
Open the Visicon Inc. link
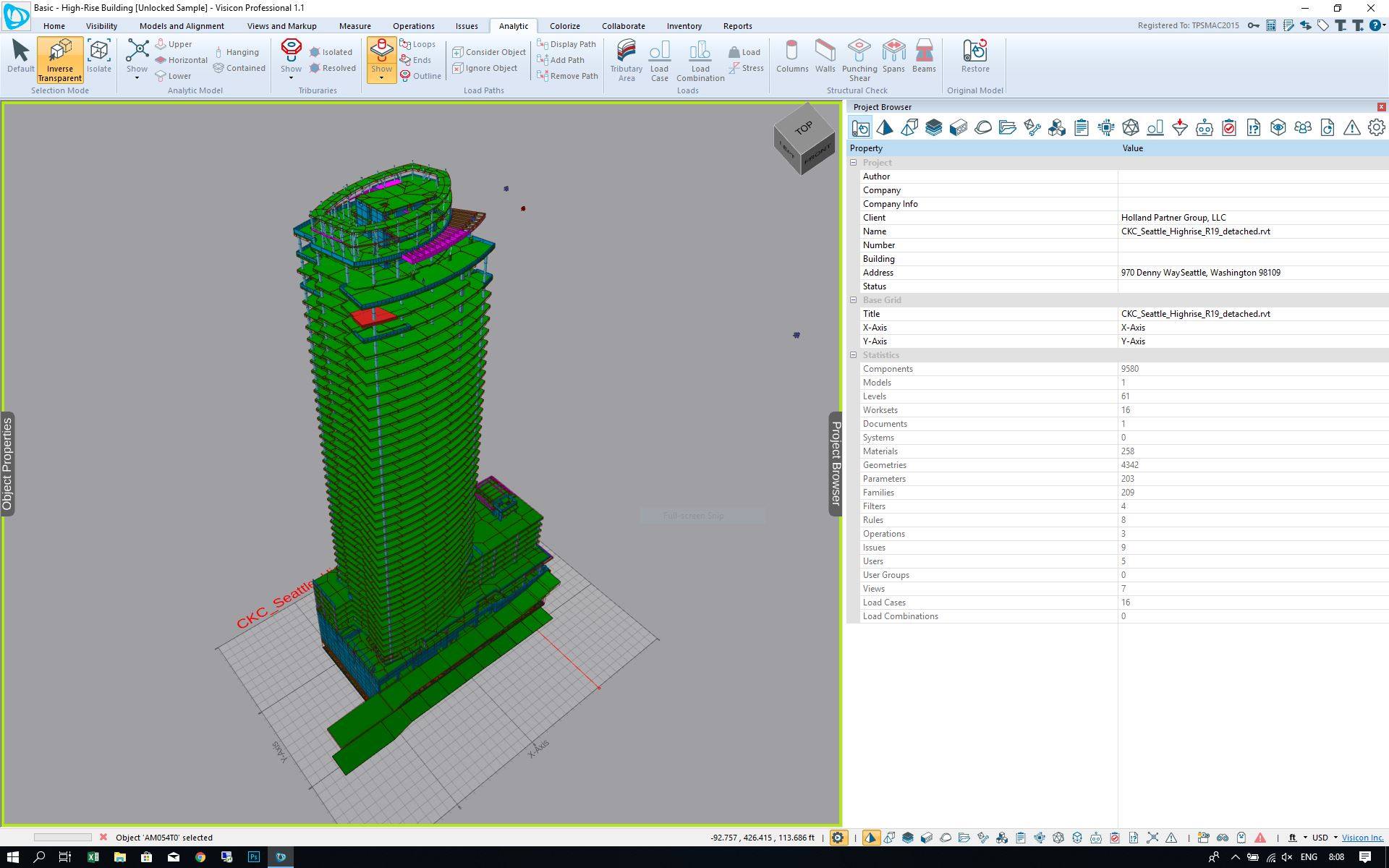1362,838
